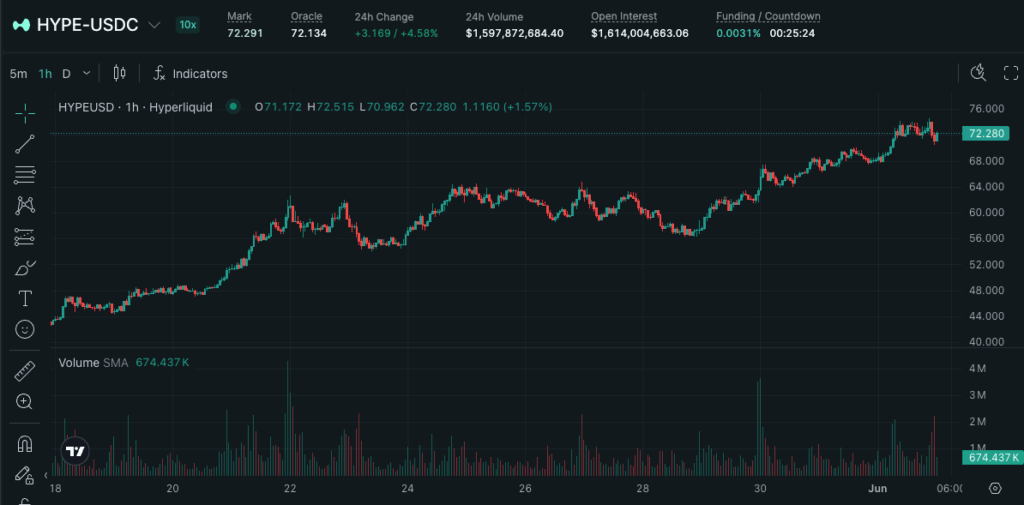Click the Oracle price label
Viewport: 1024px width, 505px height.
pos(306,16)
